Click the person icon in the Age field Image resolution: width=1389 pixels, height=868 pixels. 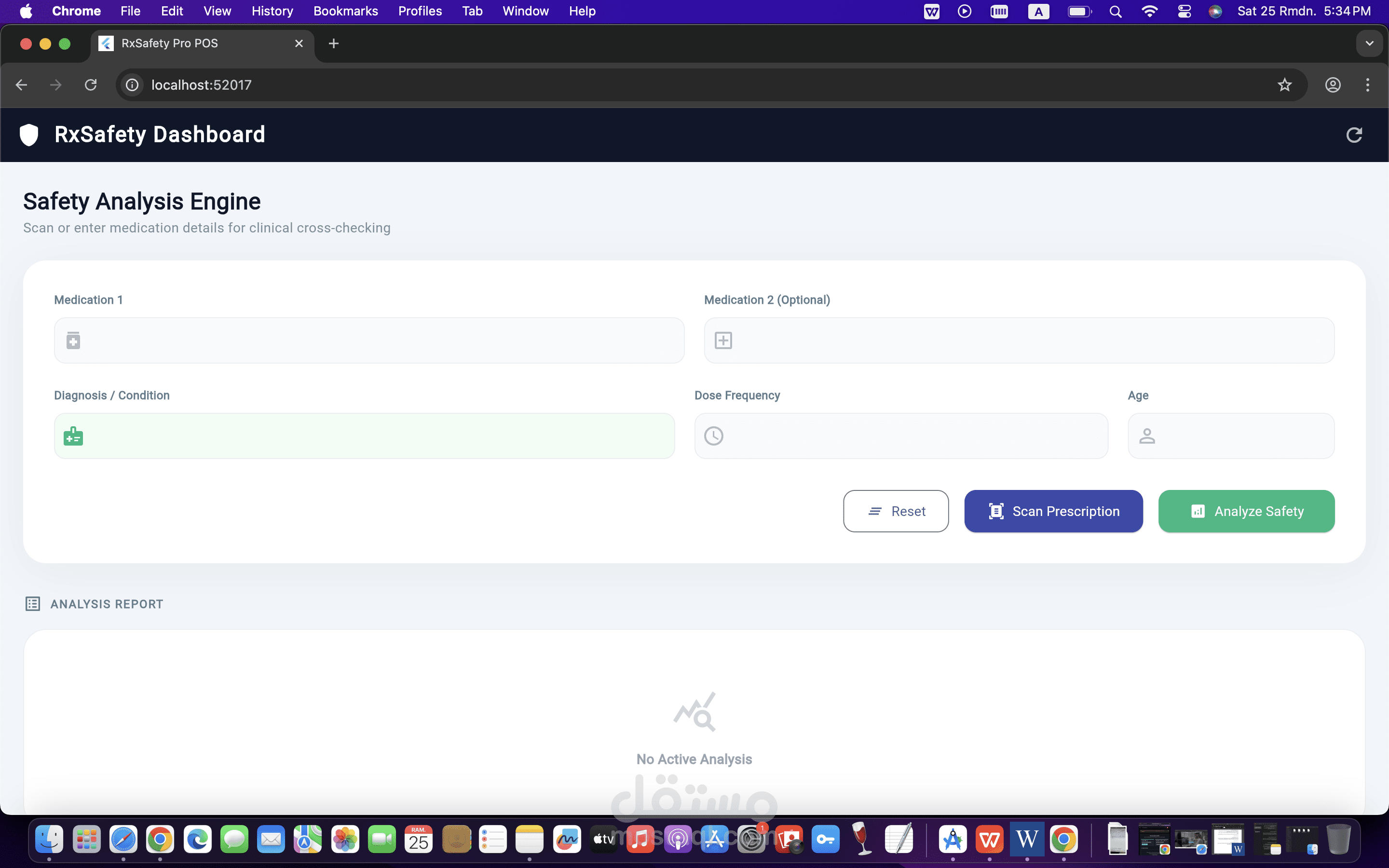tap(1147, 436)
